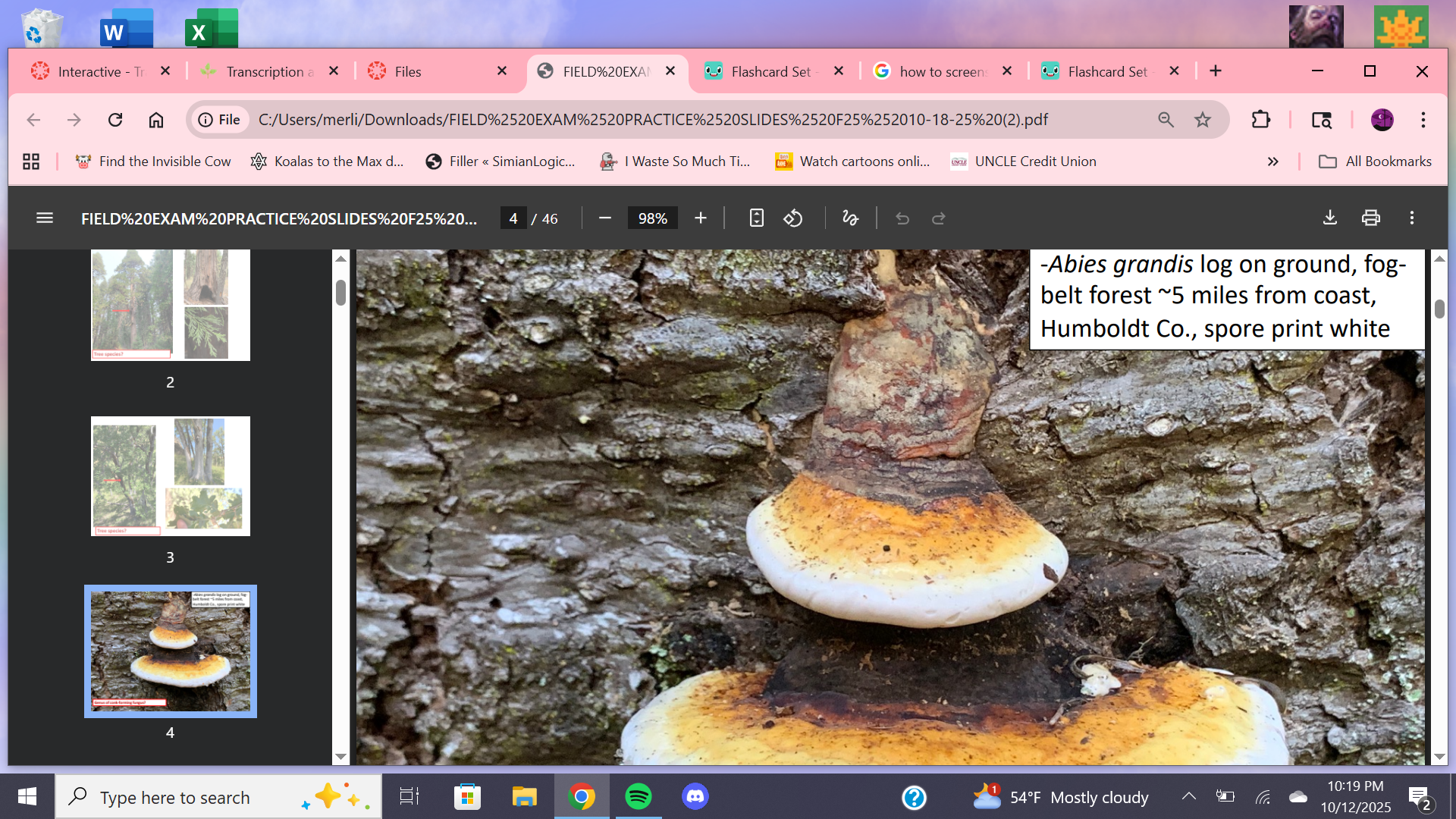The image size is (1456, 819).
Task: Click the PDF zoom out button
Action: point(604,218)
